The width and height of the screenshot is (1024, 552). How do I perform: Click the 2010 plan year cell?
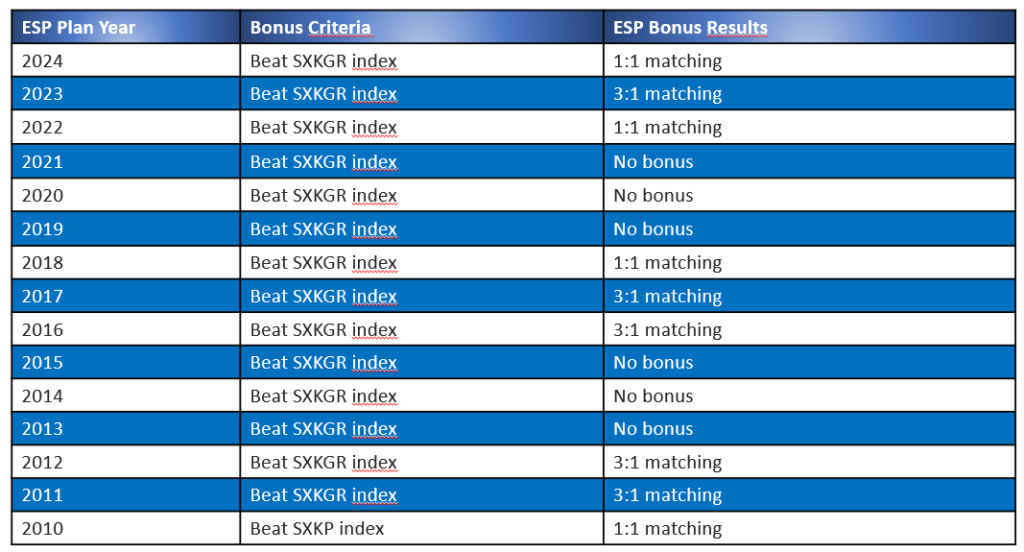pyautogui.click(x=43, y=528)
